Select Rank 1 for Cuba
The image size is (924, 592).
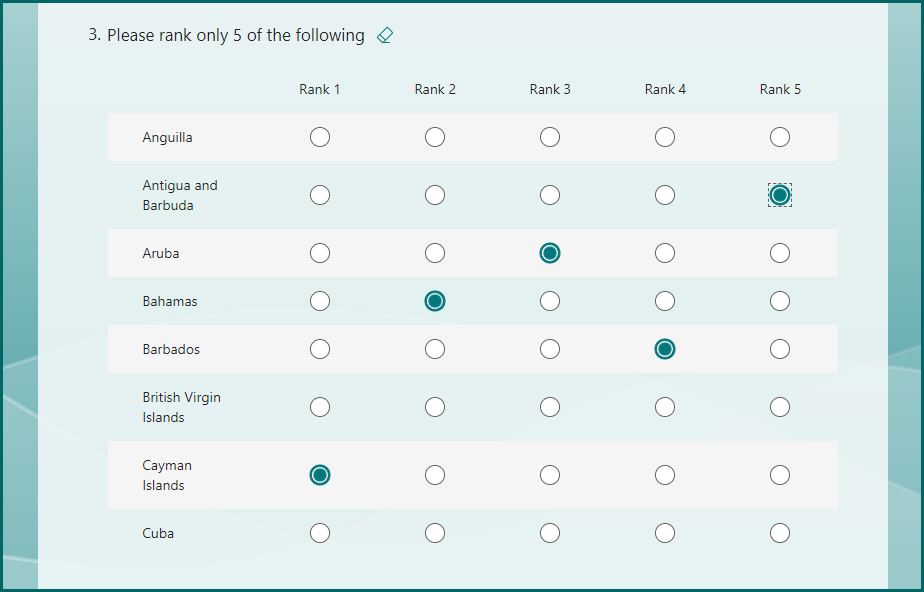[320, 533]
